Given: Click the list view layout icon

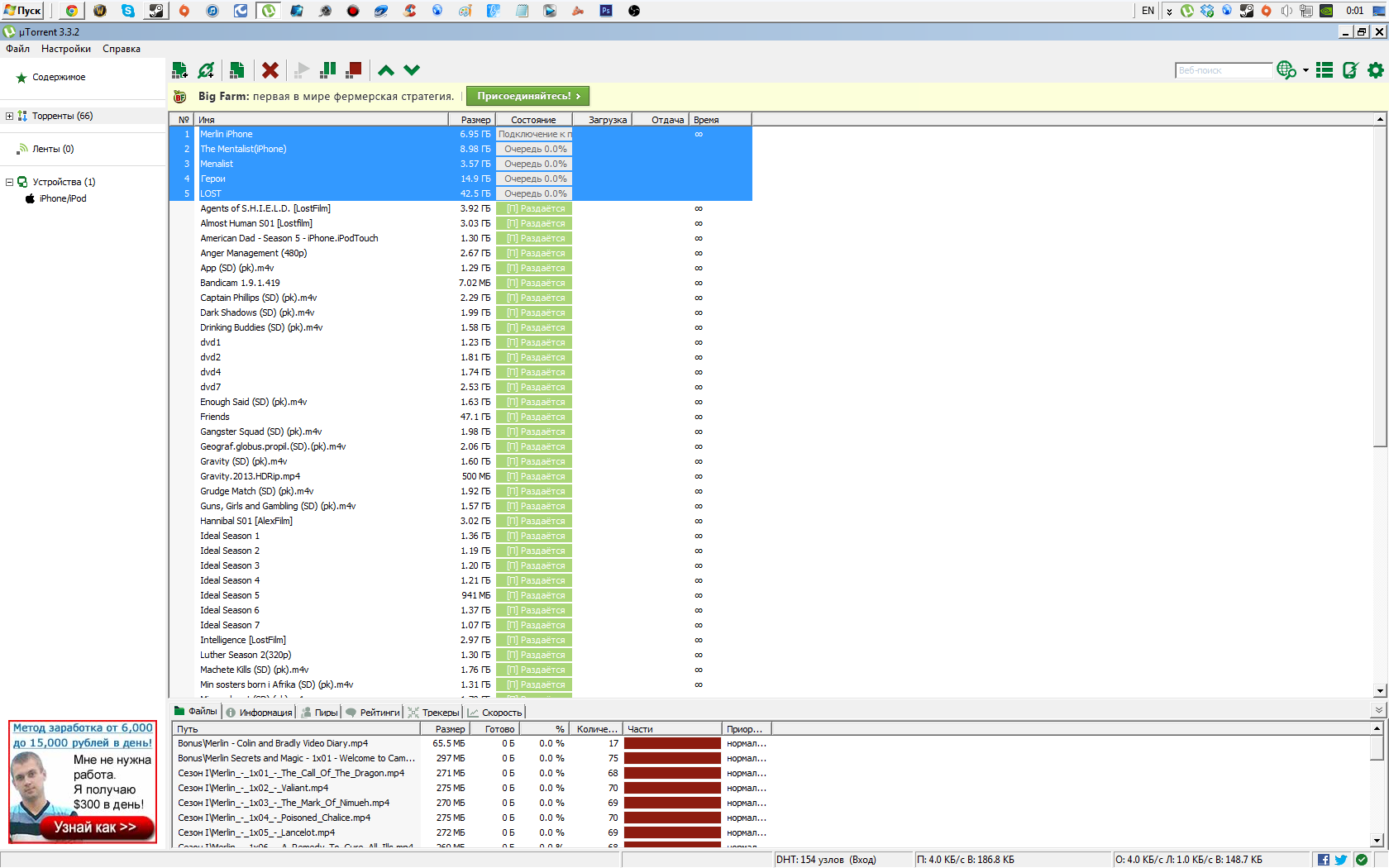Looking at the screenshot, I should (x=1325, y=70).
